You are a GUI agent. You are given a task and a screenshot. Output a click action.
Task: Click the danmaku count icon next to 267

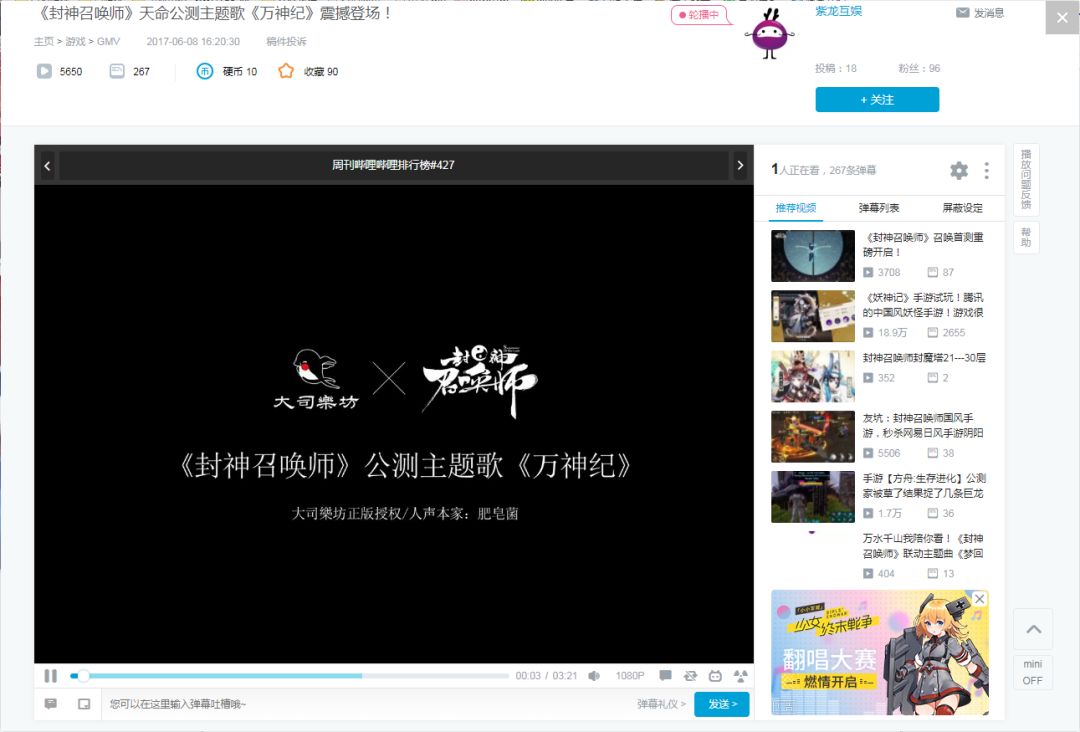tap(117, 71)
